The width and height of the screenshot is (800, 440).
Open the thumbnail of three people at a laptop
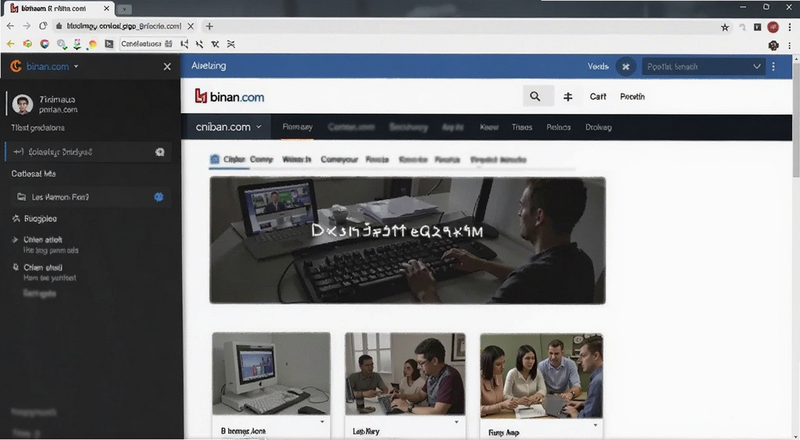pyautogui.click(x=405, y=374)
